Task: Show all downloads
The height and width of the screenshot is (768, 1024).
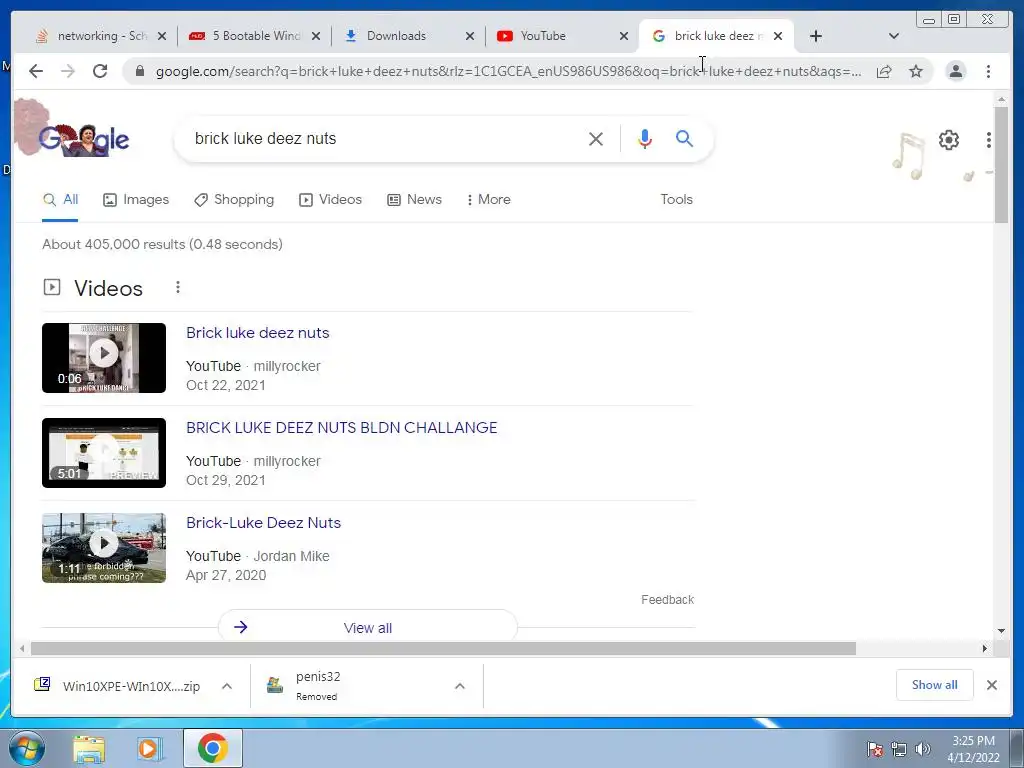Action: tap(935, 685)
